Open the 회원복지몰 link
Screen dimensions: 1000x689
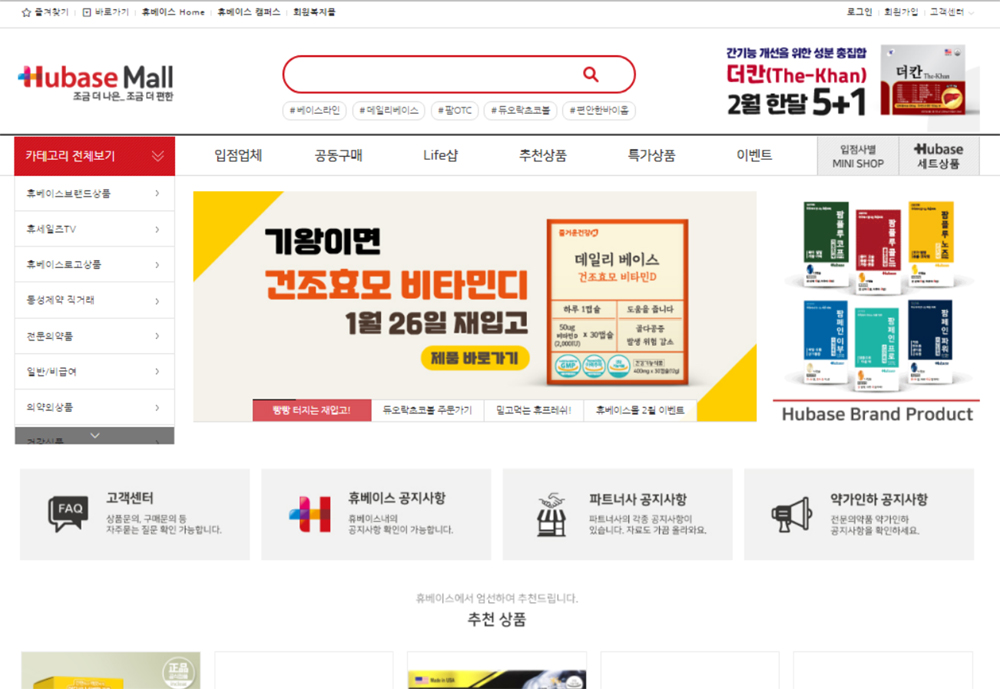[314, 12]
